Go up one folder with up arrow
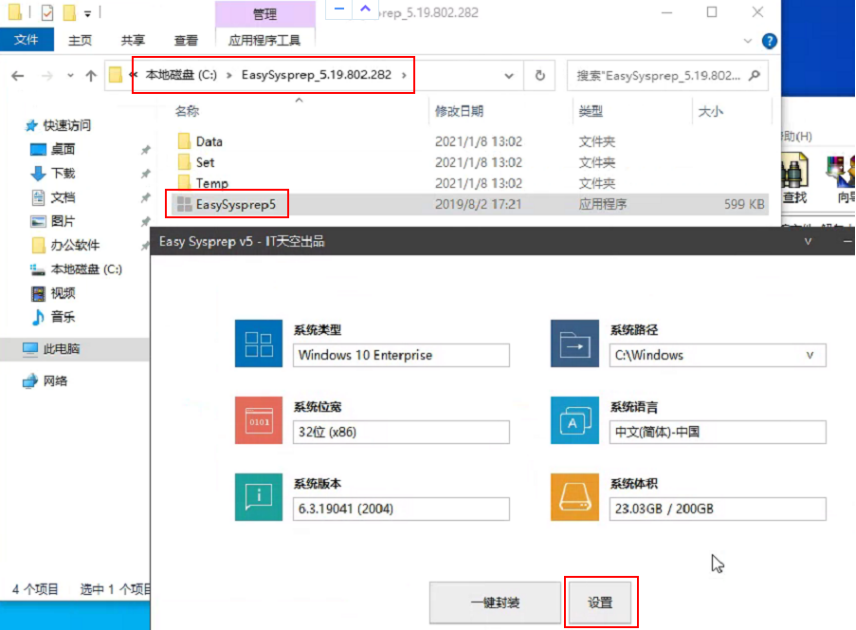This screenshot has height=630, width=856. point(91,76)
